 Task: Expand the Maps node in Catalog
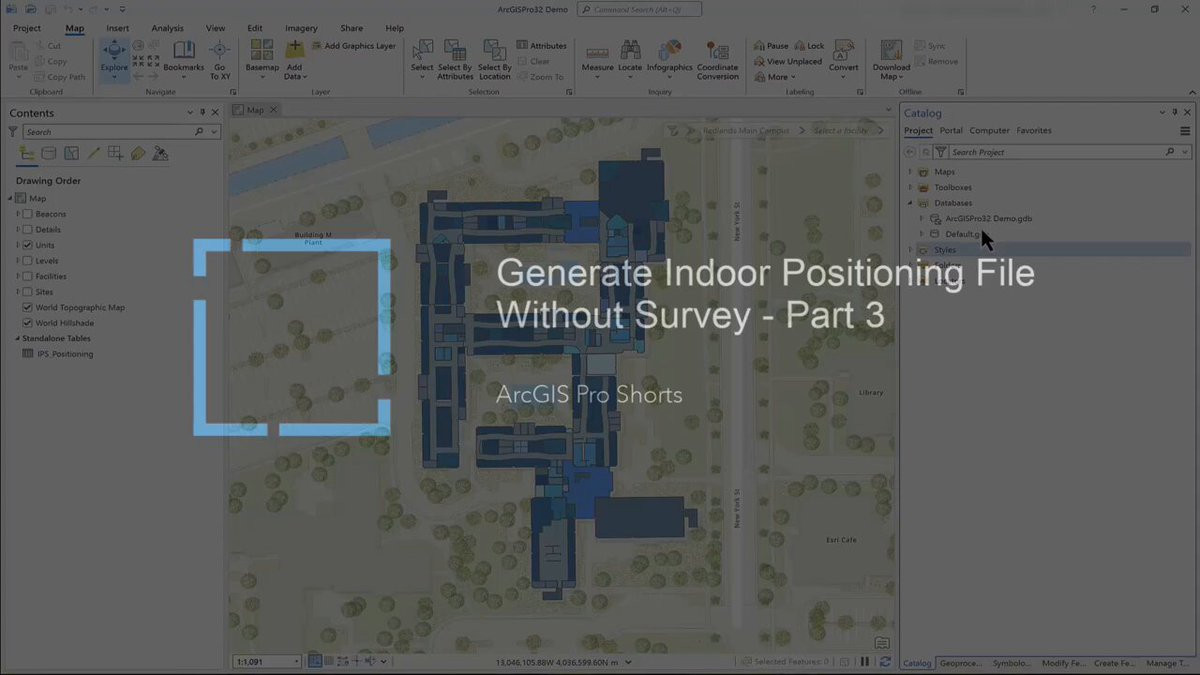[x=910, y=172]
